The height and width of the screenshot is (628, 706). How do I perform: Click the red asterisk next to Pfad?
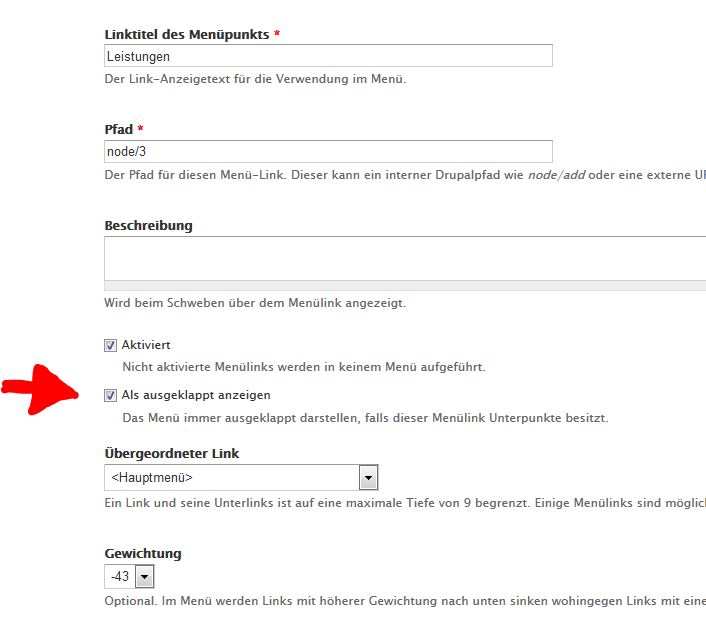coord(142,130)
